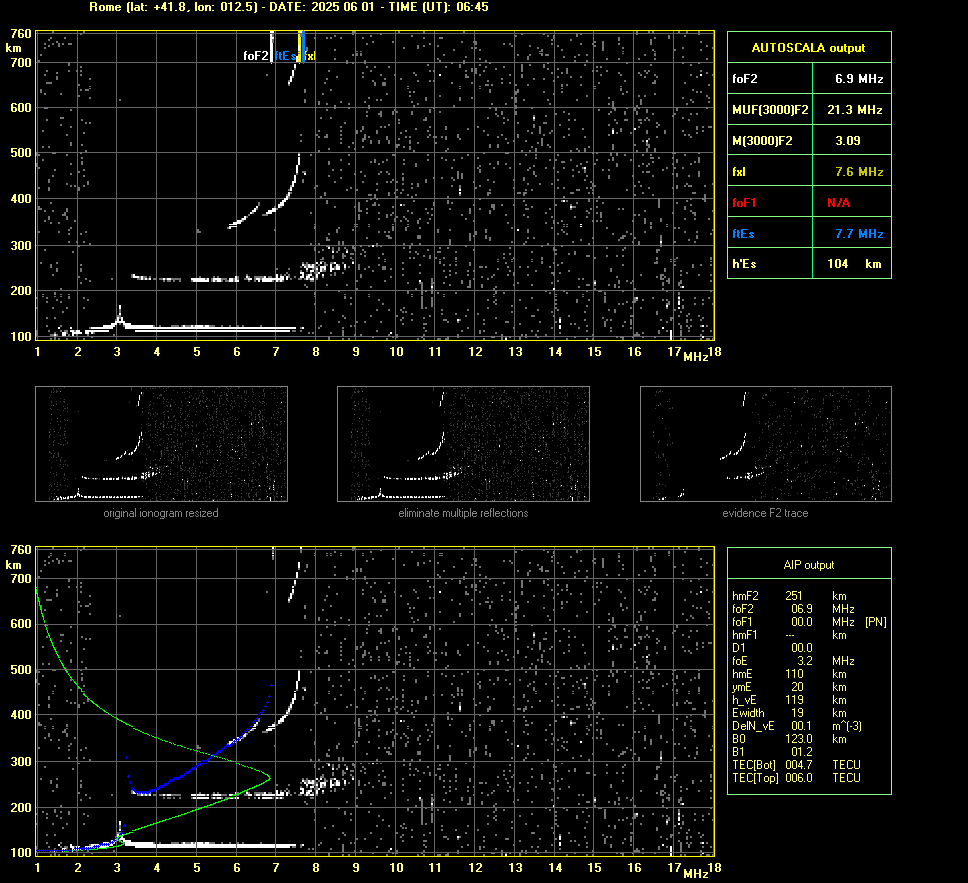
Task: Click the Ewidth 19 km entry
Action: pyautogui.click(x=789, y=713)
